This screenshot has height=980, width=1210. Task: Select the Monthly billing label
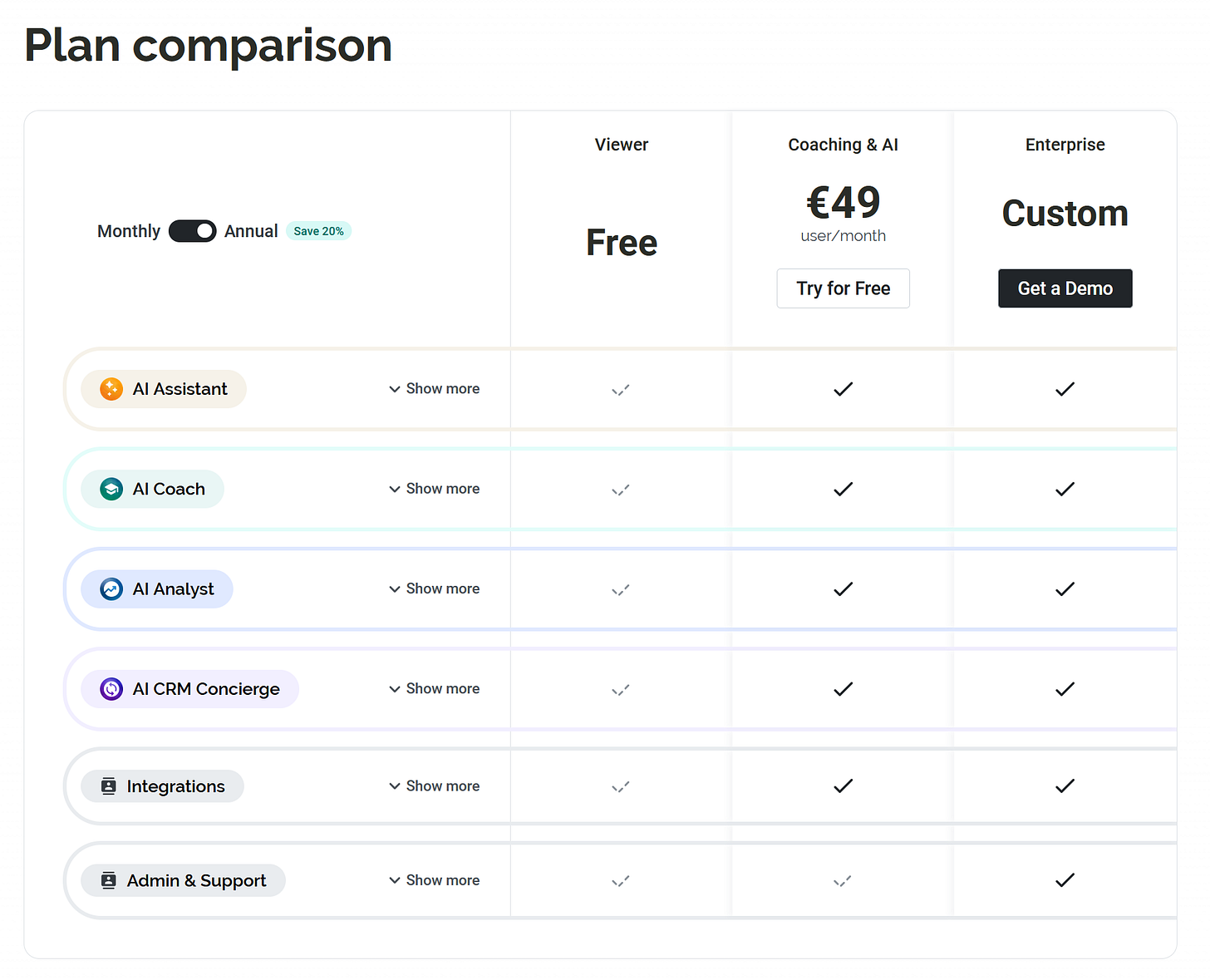129,231
